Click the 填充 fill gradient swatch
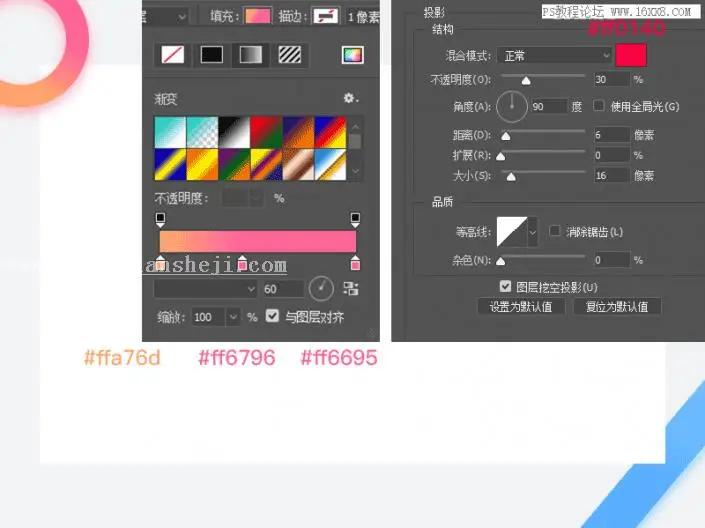Screen dimensions: 705x528 pyautogui.click(x=258, y=16)
